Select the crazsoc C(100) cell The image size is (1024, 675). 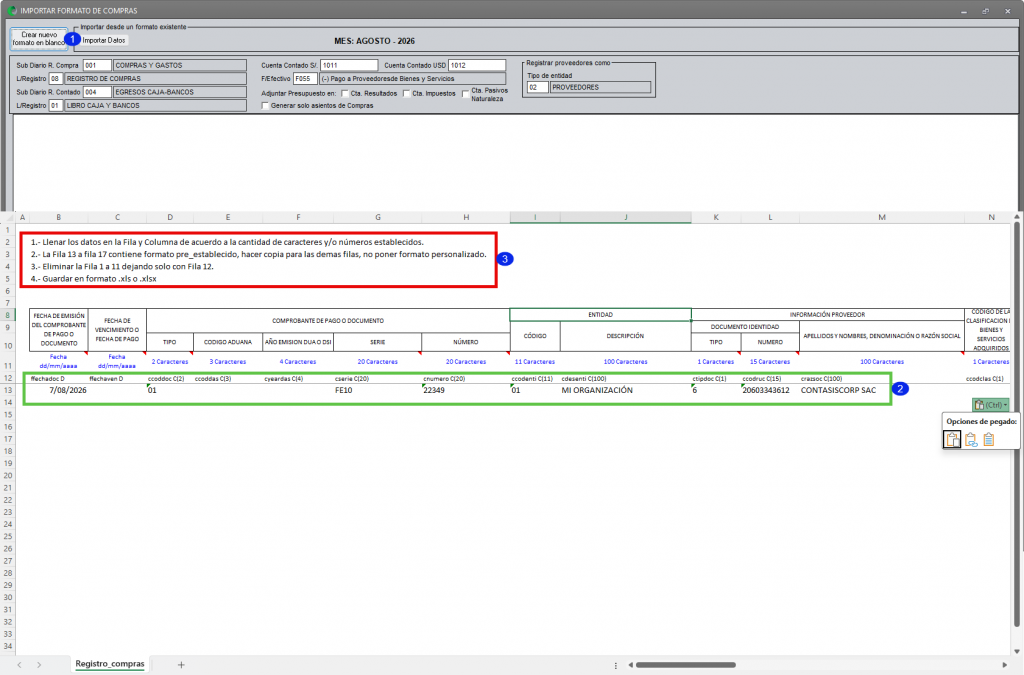882,379
